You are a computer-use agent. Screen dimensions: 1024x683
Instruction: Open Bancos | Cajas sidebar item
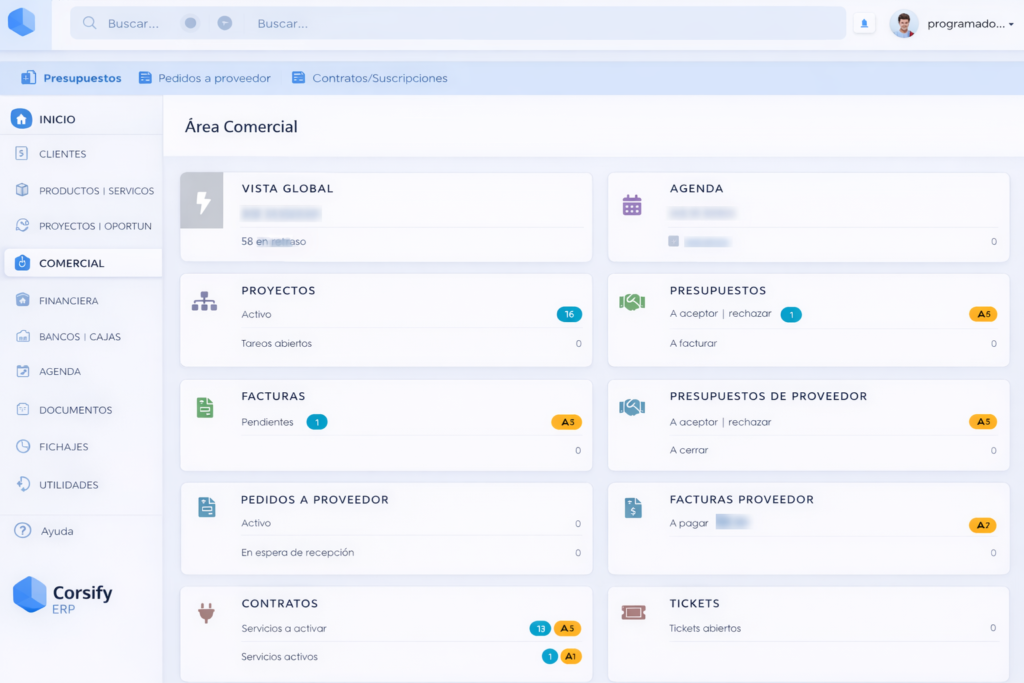pos(79,337)
